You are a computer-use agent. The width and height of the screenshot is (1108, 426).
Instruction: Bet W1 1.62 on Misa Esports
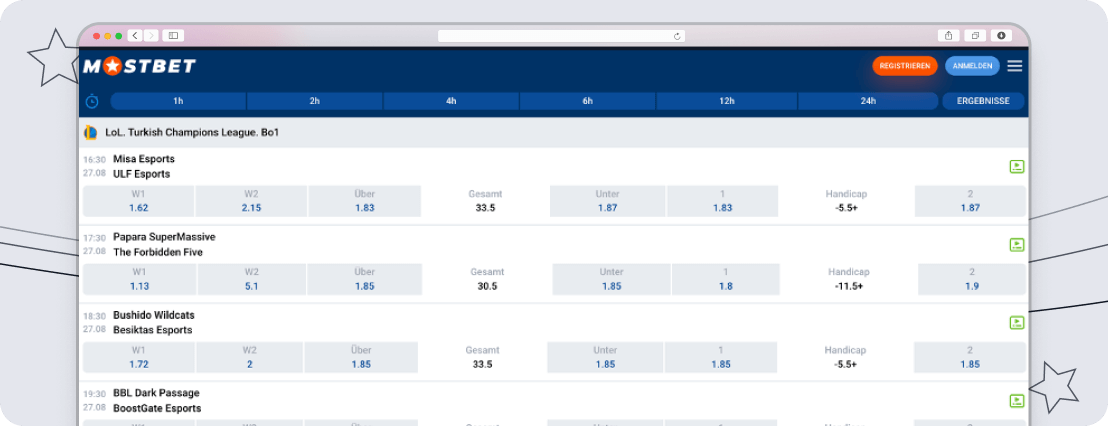click(138, 201)
